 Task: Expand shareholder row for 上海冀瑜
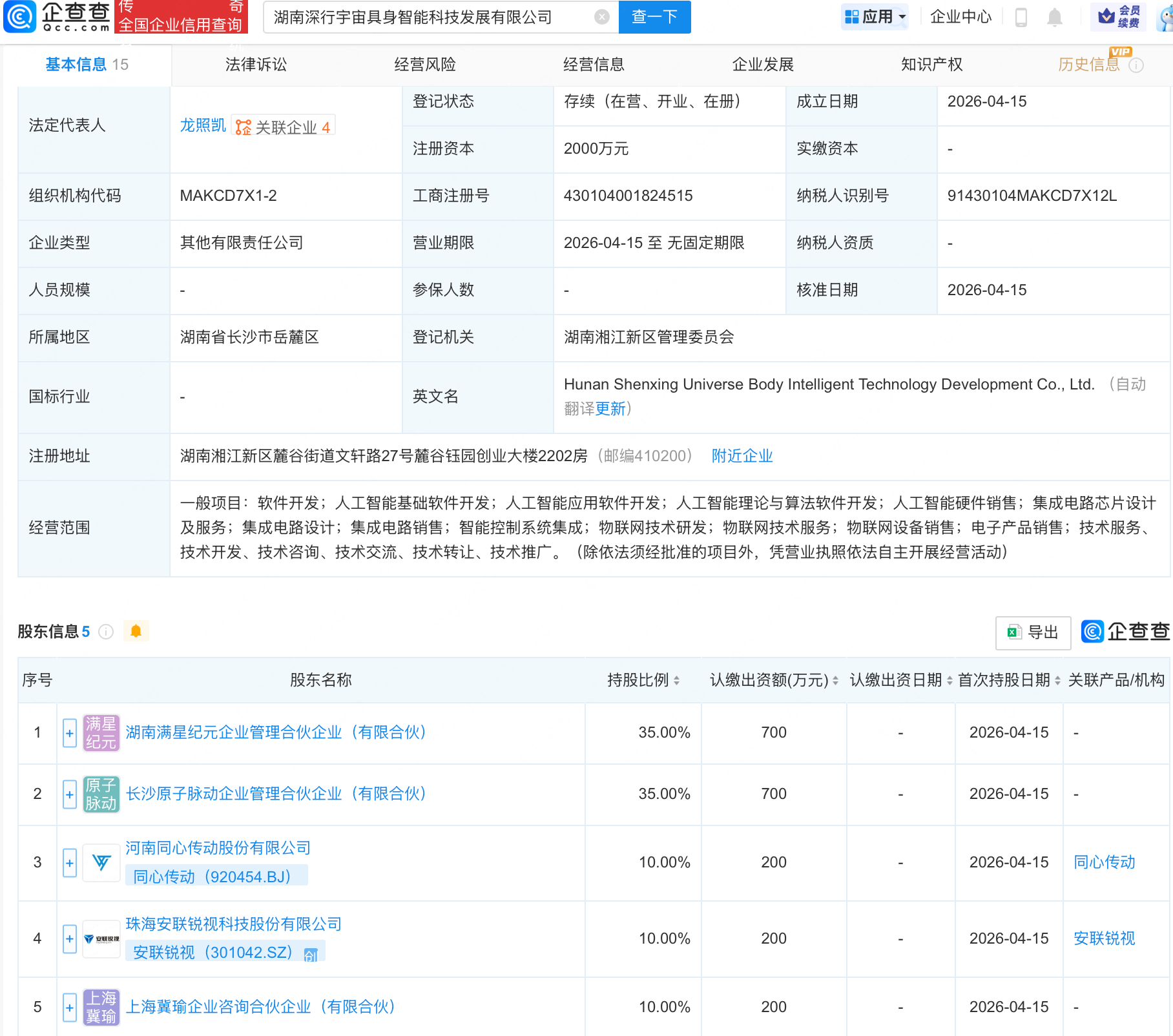(x=70, y=1008)
